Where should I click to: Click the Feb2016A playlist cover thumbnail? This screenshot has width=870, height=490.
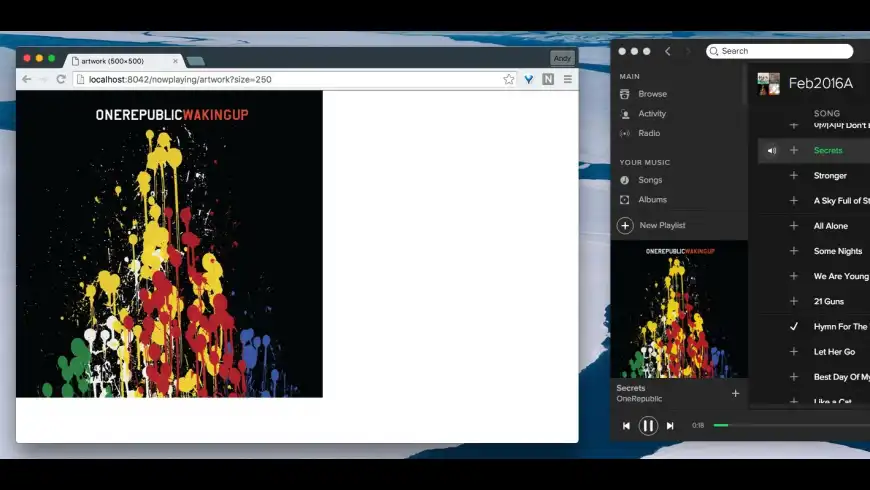pos(768,84)
